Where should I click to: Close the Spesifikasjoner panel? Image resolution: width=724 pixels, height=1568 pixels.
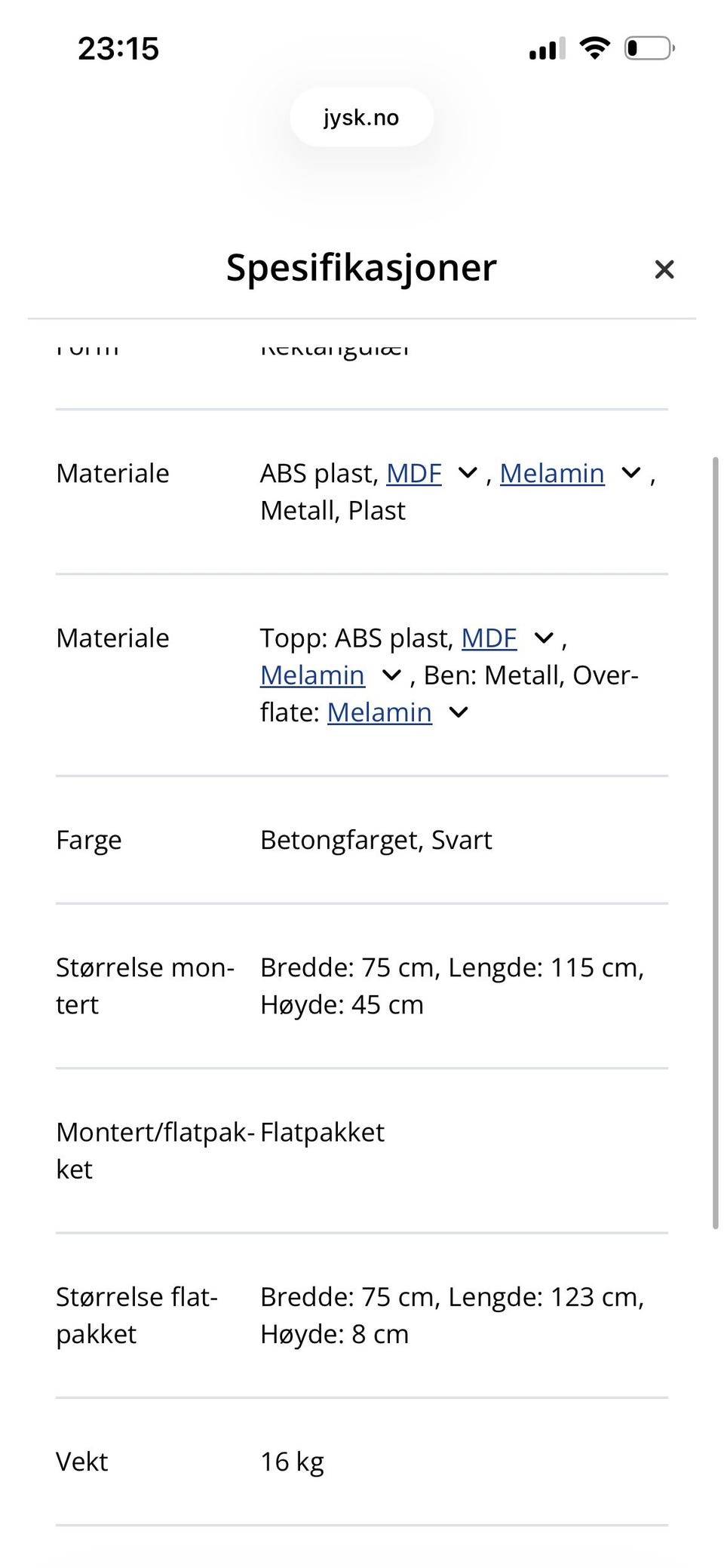pos(664,269)
